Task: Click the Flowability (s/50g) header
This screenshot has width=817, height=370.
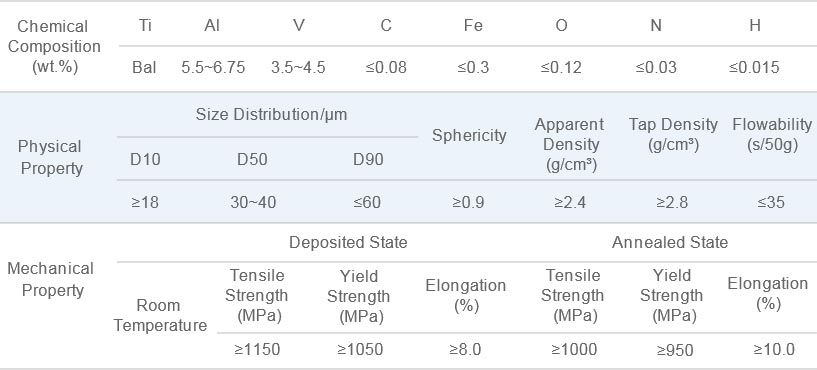Action: click(772, 134)
